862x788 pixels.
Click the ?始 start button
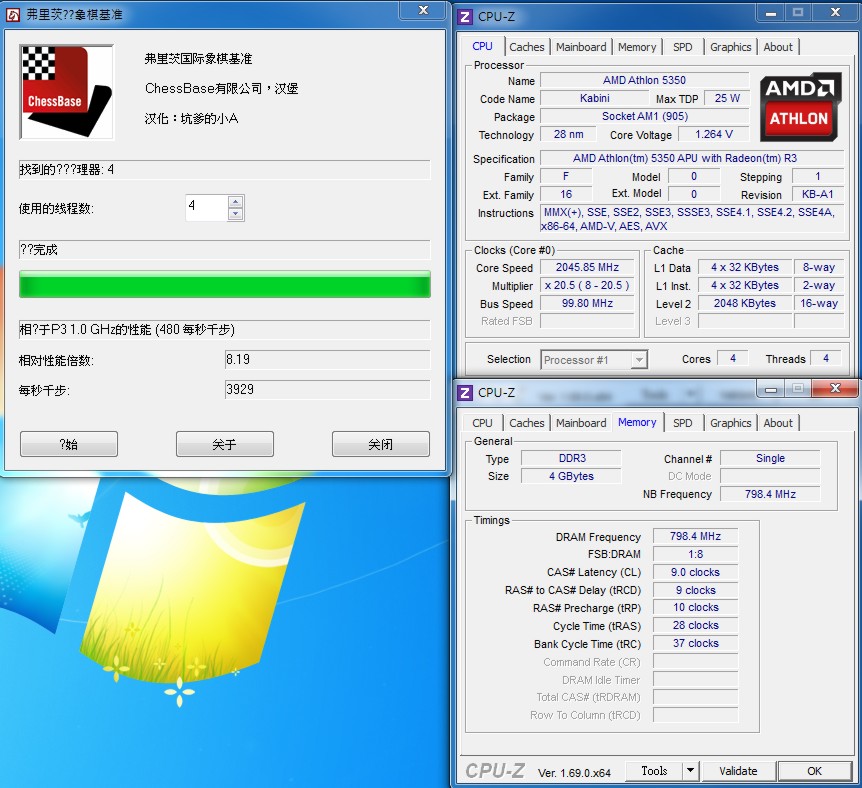69,444
